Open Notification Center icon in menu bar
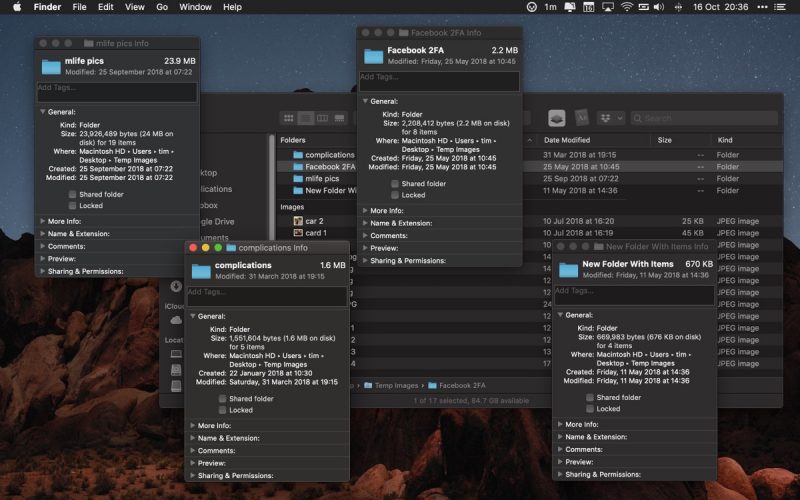The image size is (800, 500). [780, 7]
